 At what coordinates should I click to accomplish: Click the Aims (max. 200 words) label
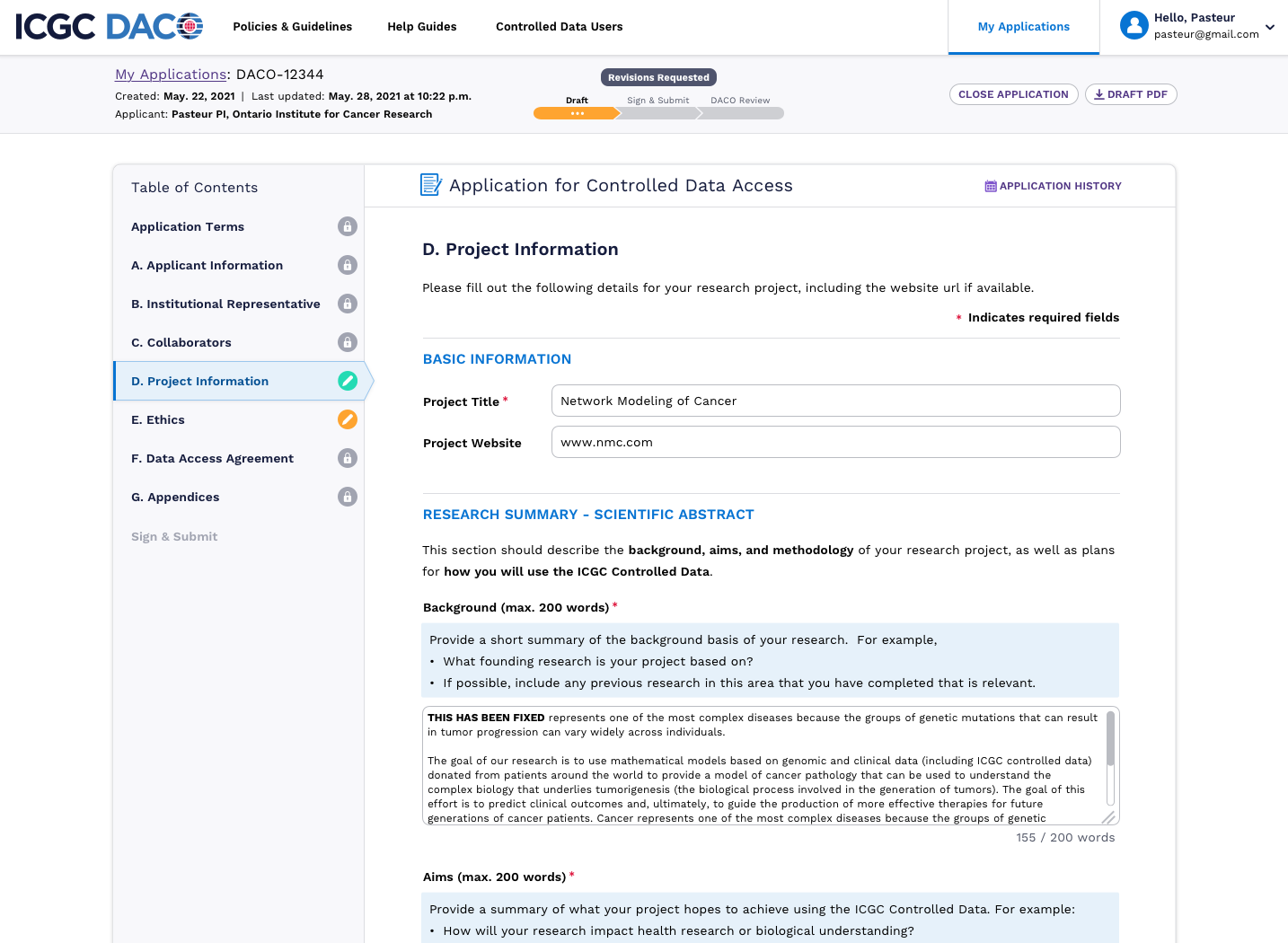click(494, 877)
